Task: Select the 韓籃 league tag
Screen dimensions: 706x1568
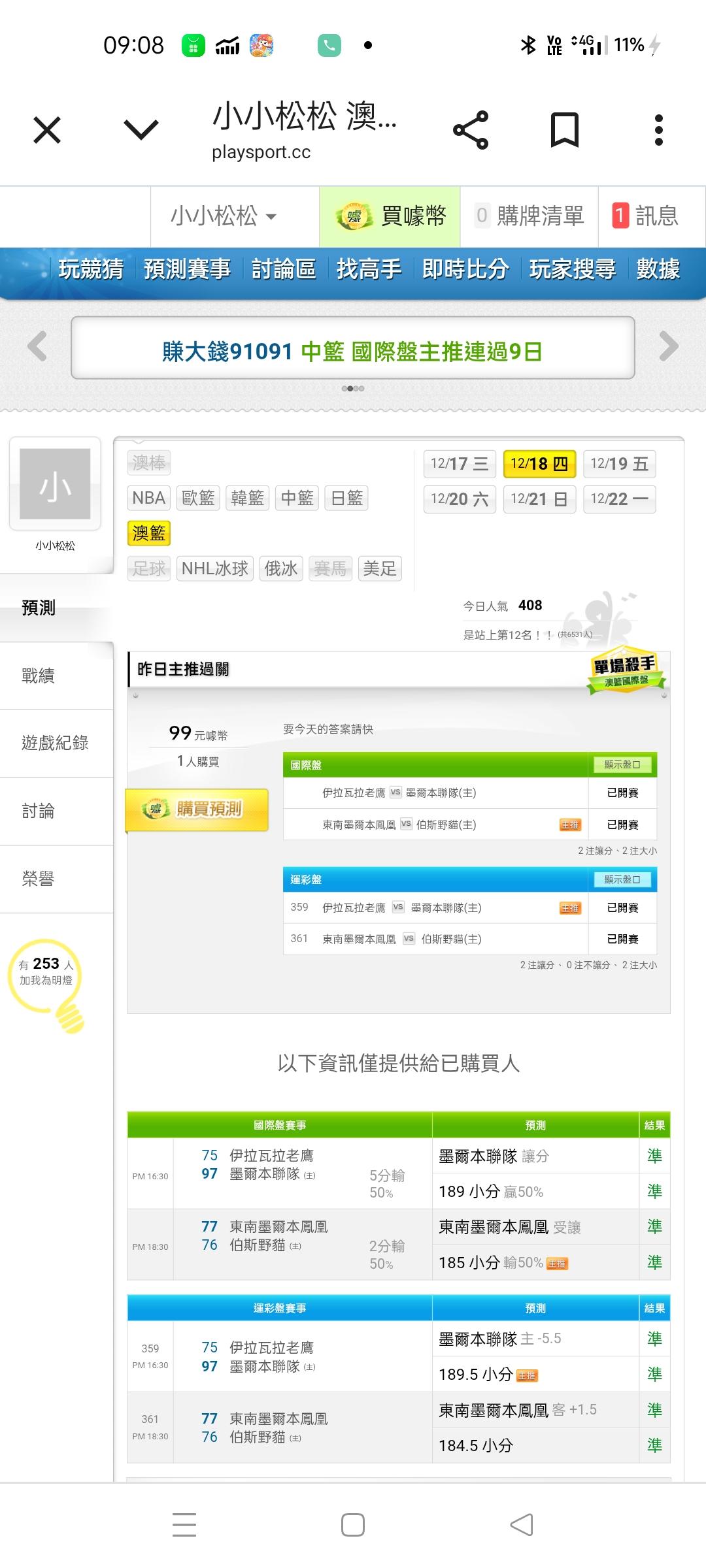Action: click(248, 498)
